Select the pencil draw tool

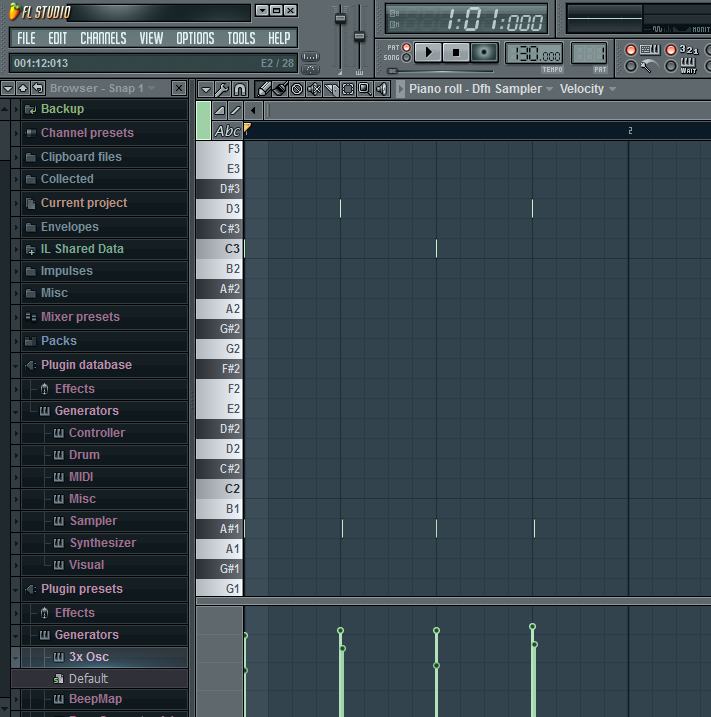click(x=264, y=89)
